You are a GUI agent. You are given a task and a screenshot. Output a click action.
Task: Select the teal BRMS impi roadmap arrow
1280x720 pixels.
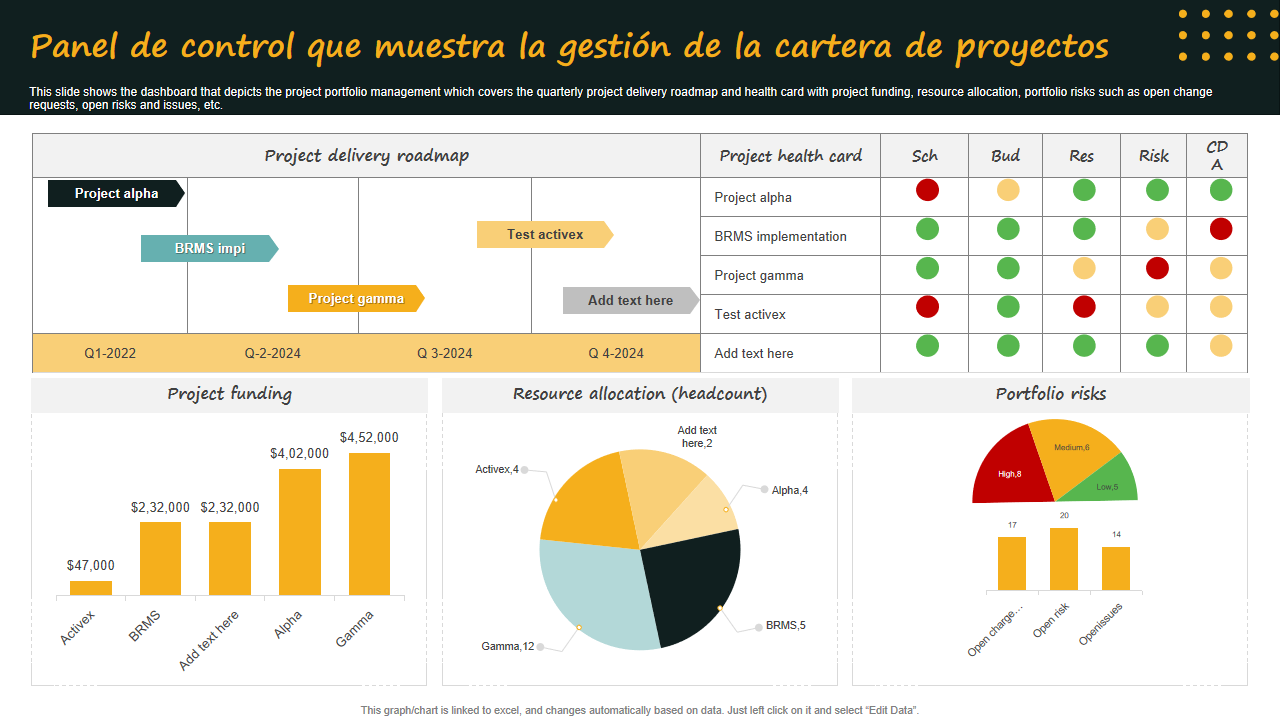point(210,248)
